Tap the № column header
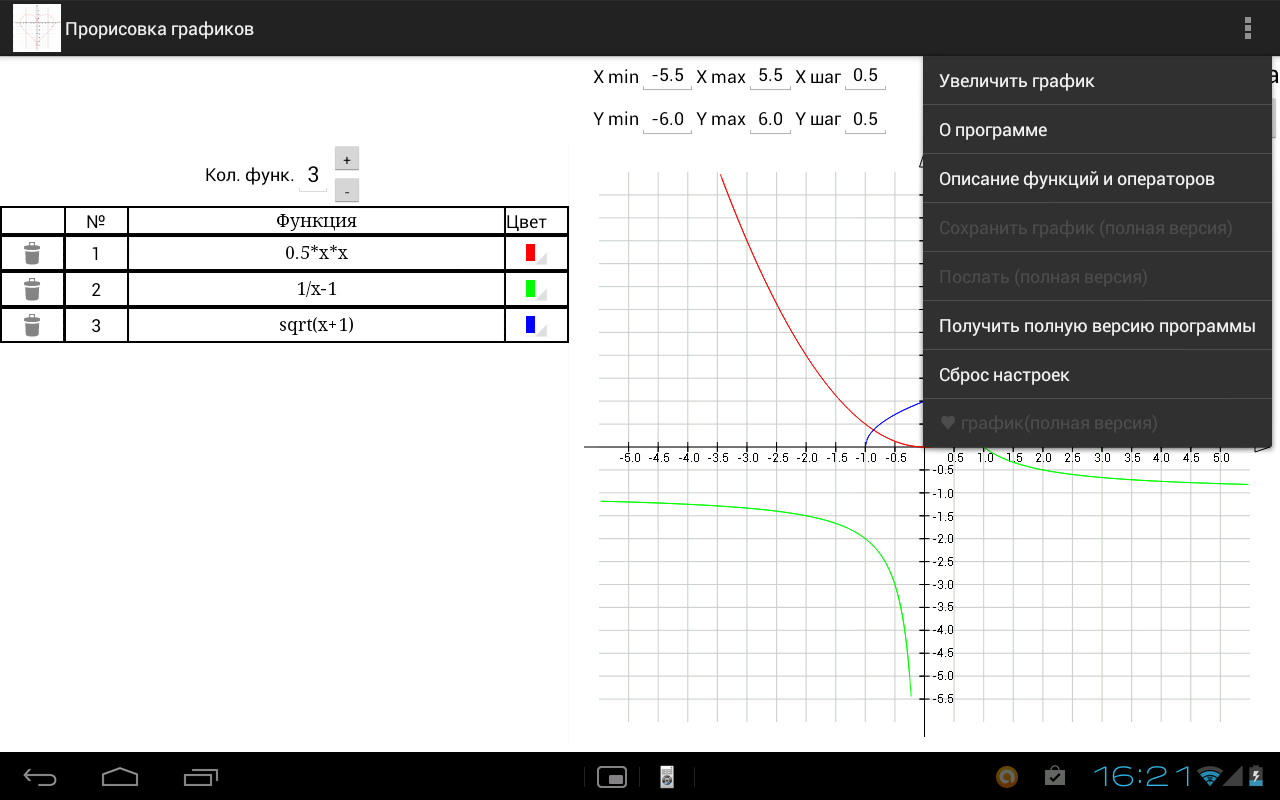 point(96,221)
